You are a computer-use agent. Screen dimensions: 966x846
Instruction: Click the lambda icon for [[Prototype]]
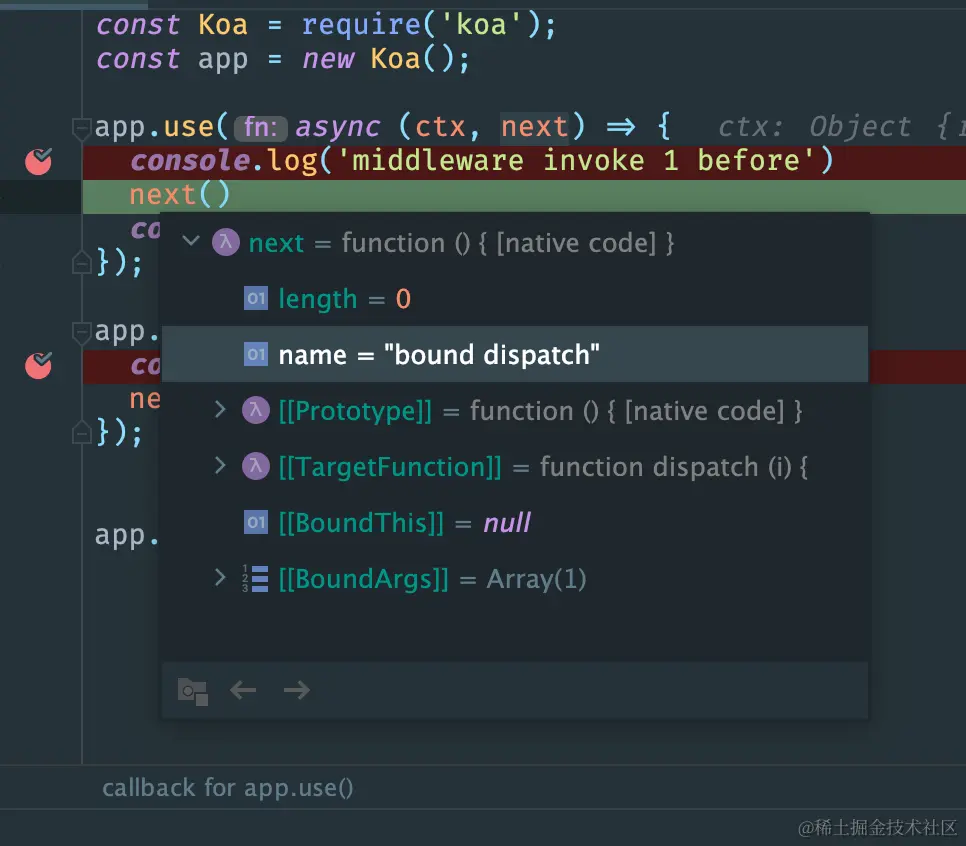click(x=256, y=410)
